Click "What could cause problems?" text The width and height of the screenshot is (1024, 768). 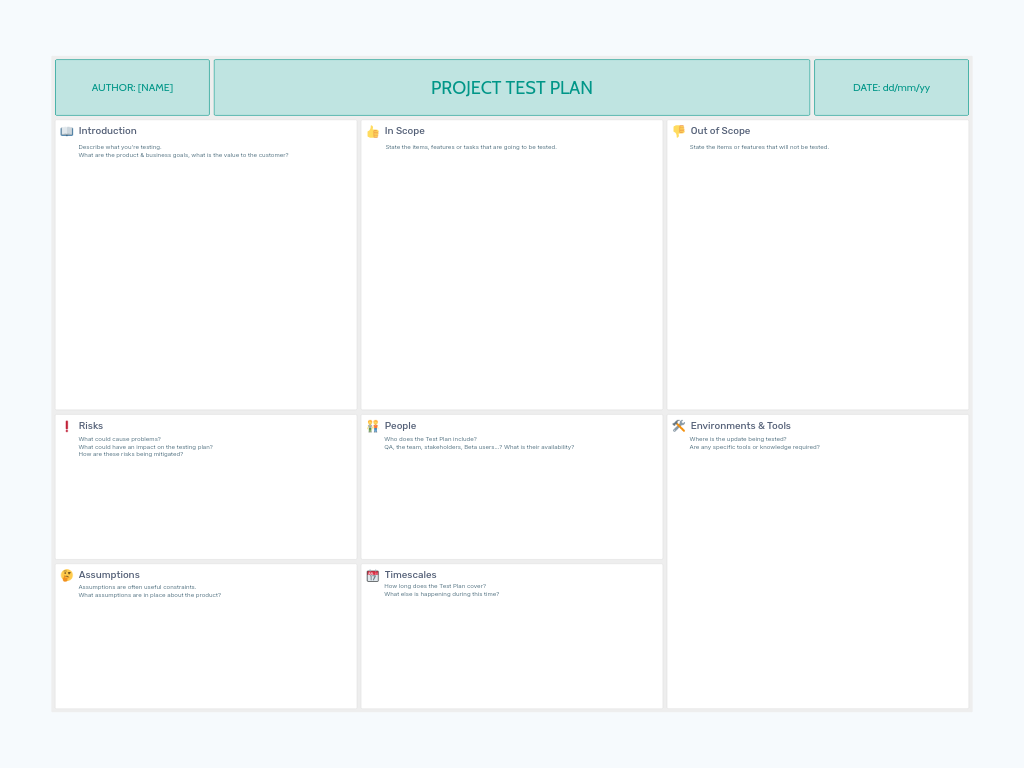pyautogui.click(x=120, y=440)
